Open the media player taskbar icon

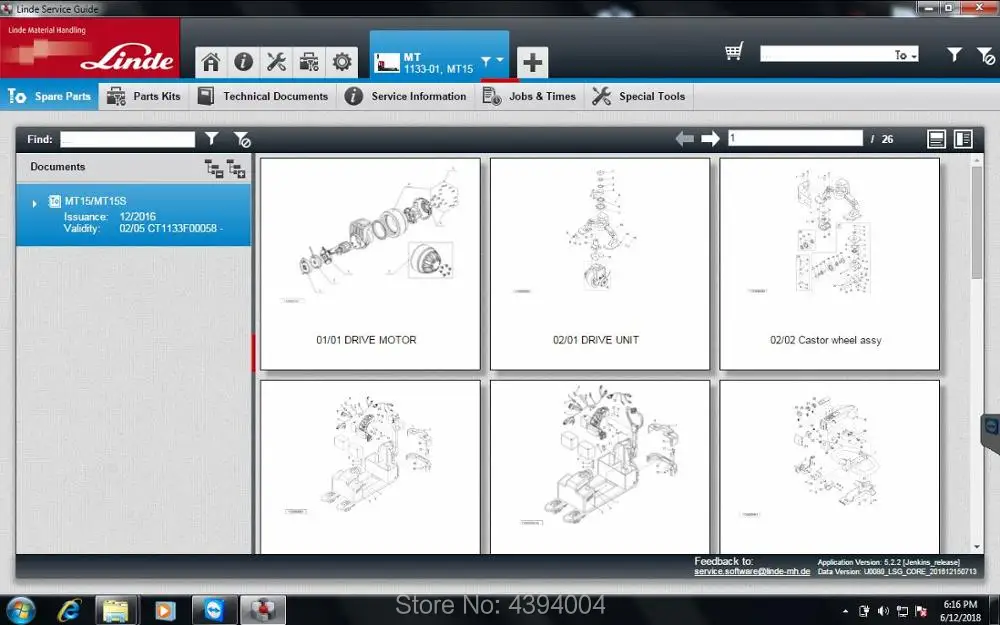[165, 611]
